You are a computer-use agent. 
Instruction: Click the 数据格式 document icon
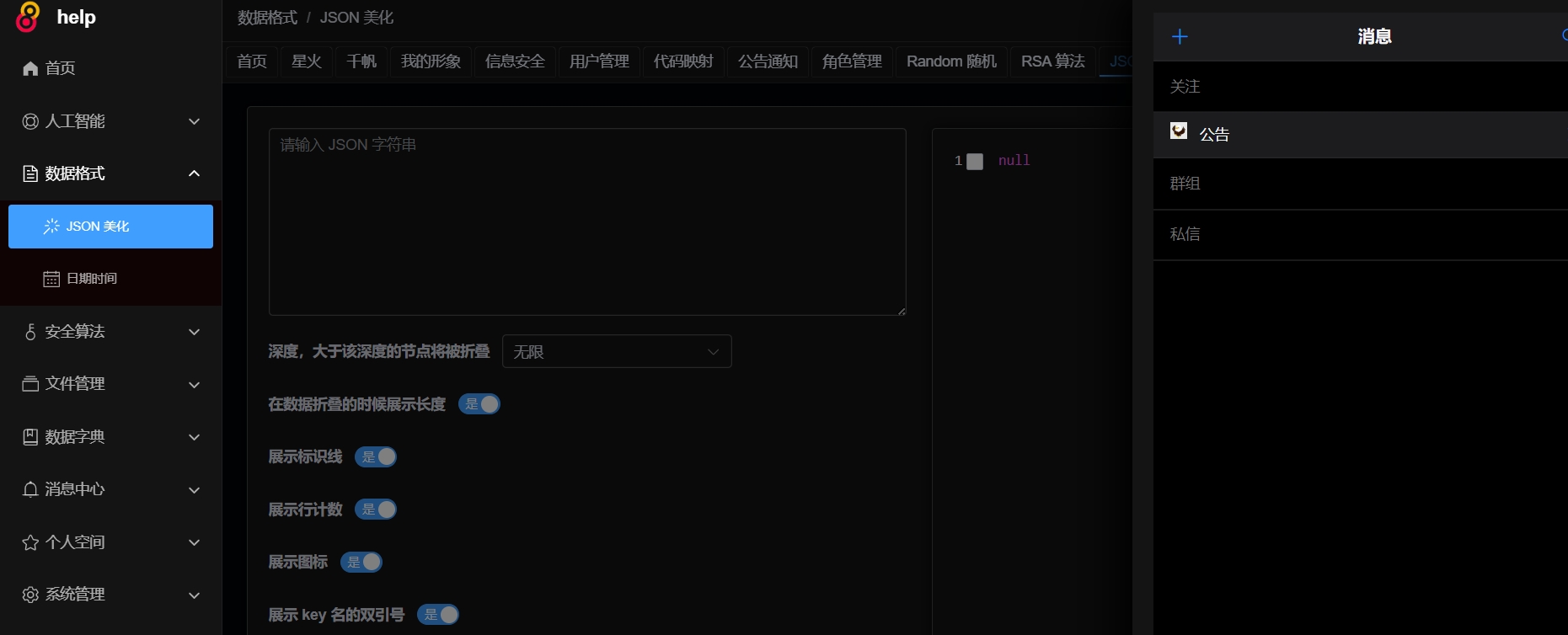(x=30, y=173)
